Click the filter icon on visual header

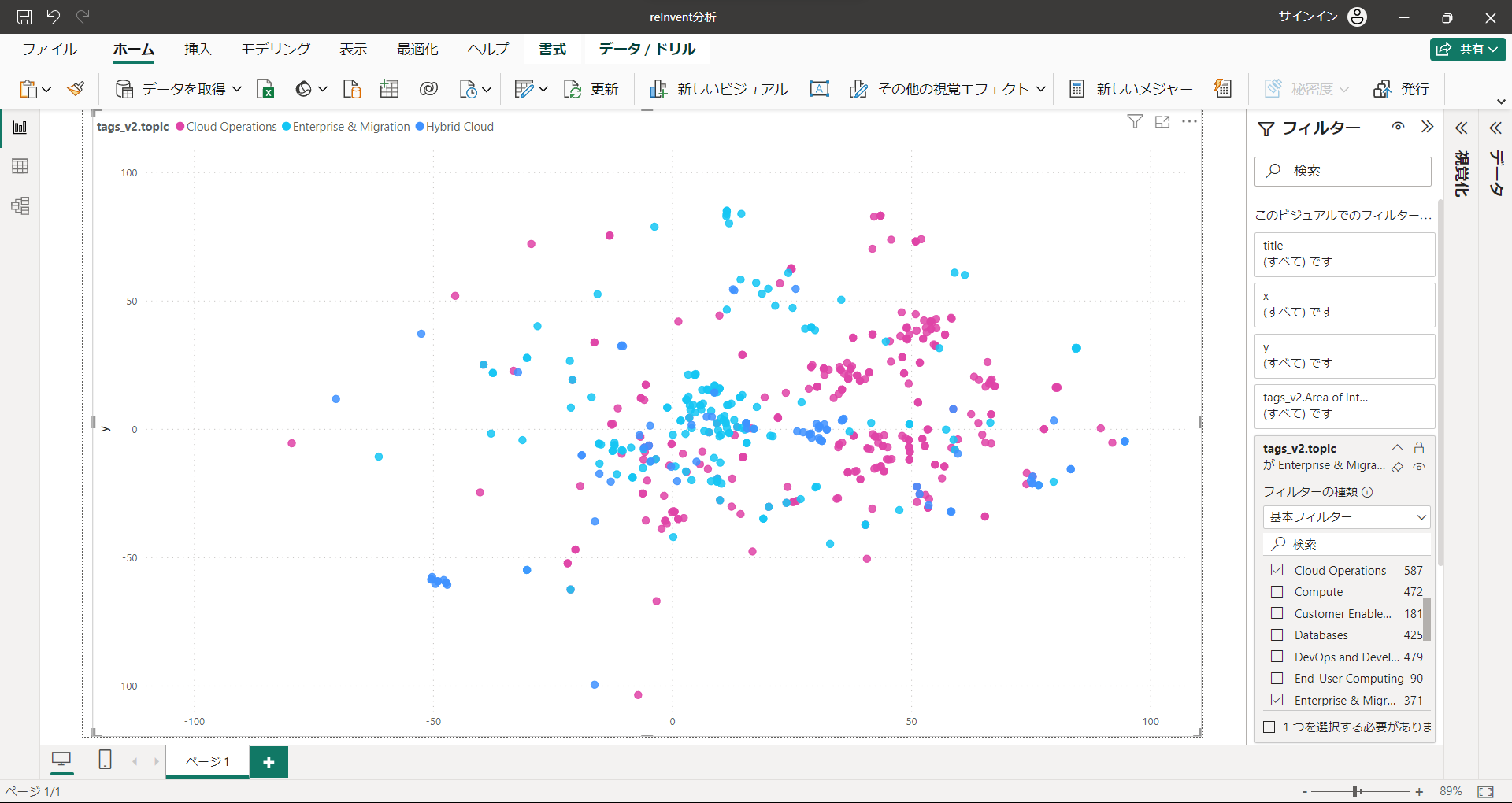coord(1135,122)
